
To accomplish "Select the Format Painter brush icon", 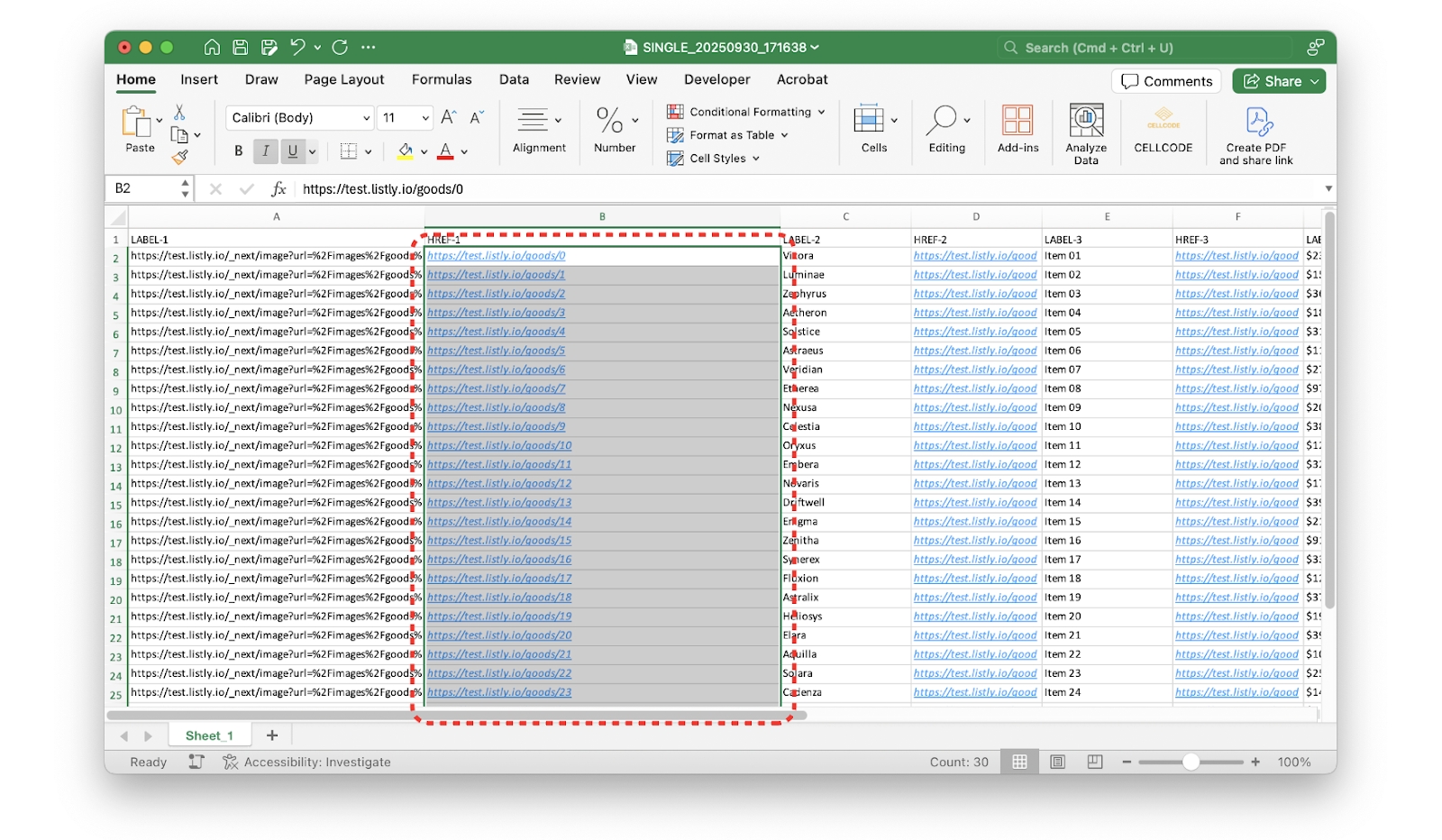I will [180, 158].
